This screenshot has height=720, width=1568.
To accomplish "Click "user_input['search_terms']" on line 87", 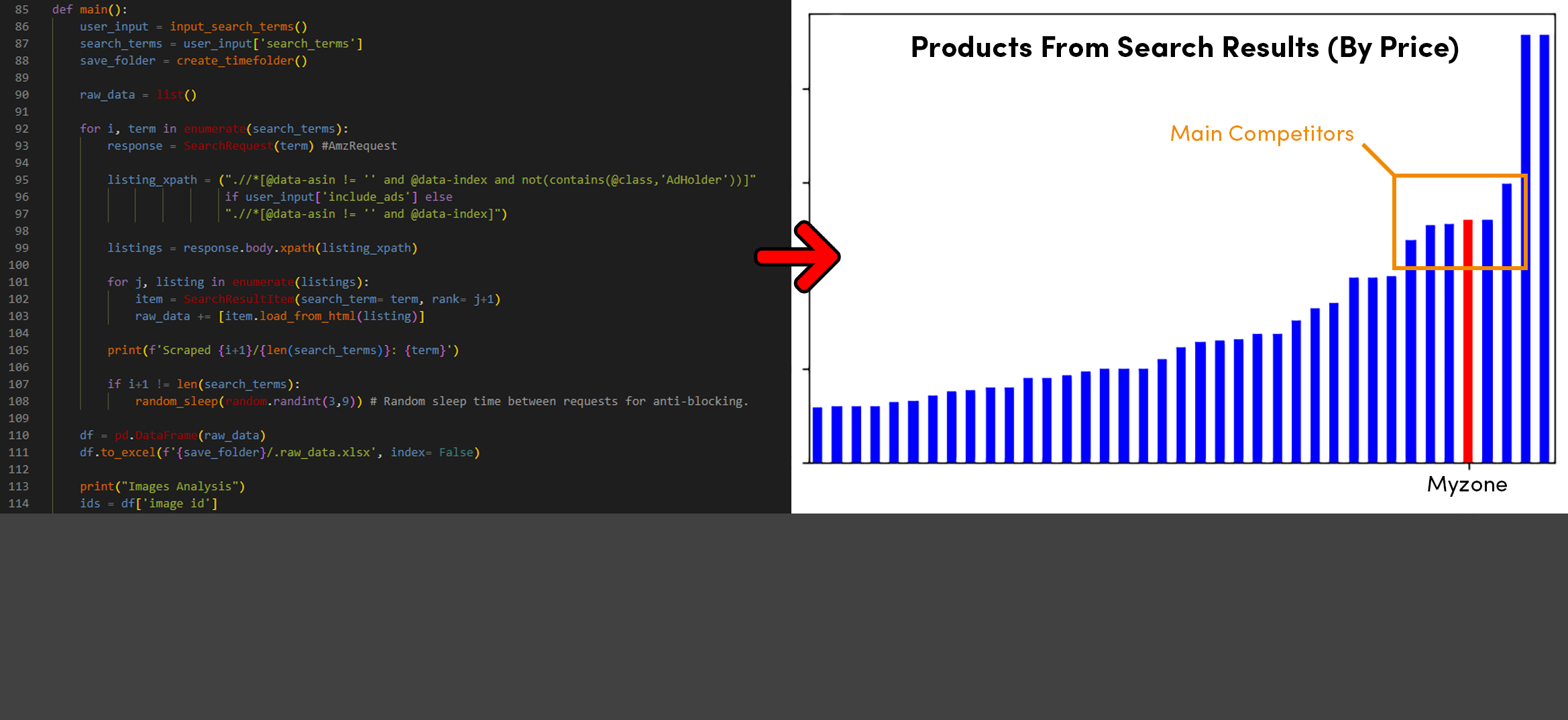I will pos(273,44).
